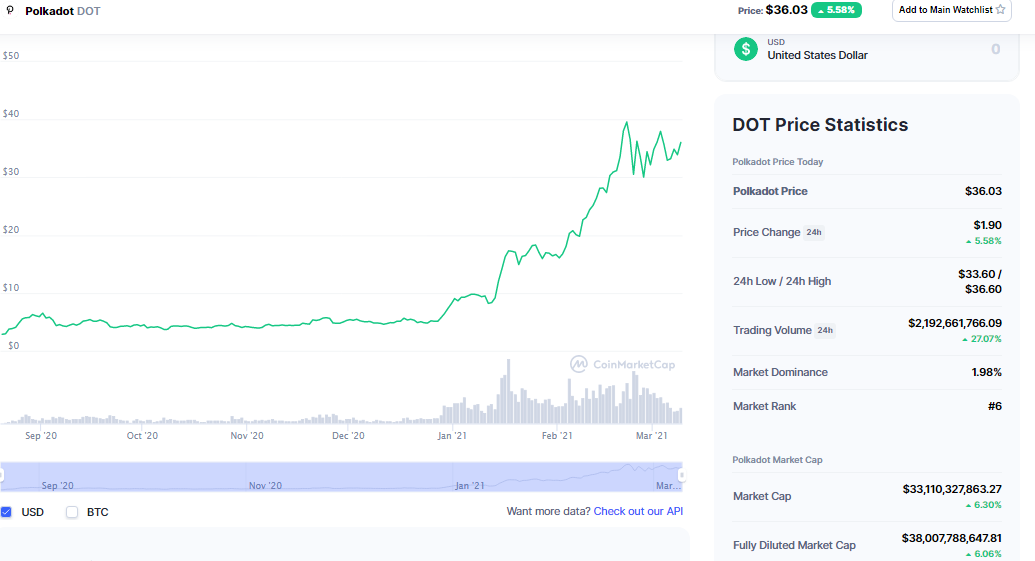Click the $38,007,788,647.81 diluted cap value

951,538
